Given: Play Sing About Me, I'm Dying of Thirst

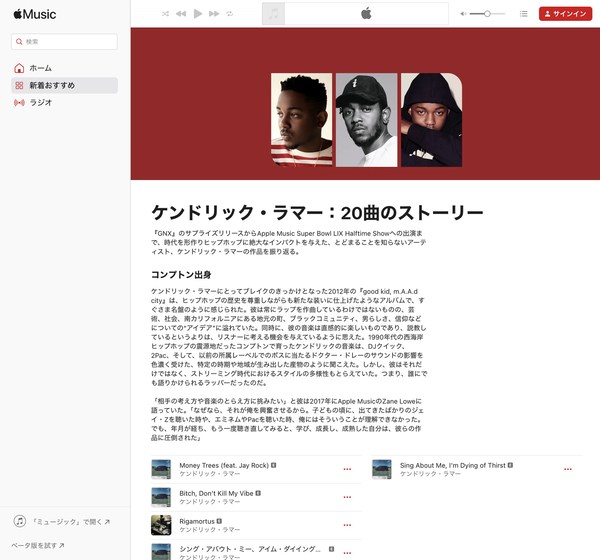Looking at the screenshot, I should pos(453,465).
